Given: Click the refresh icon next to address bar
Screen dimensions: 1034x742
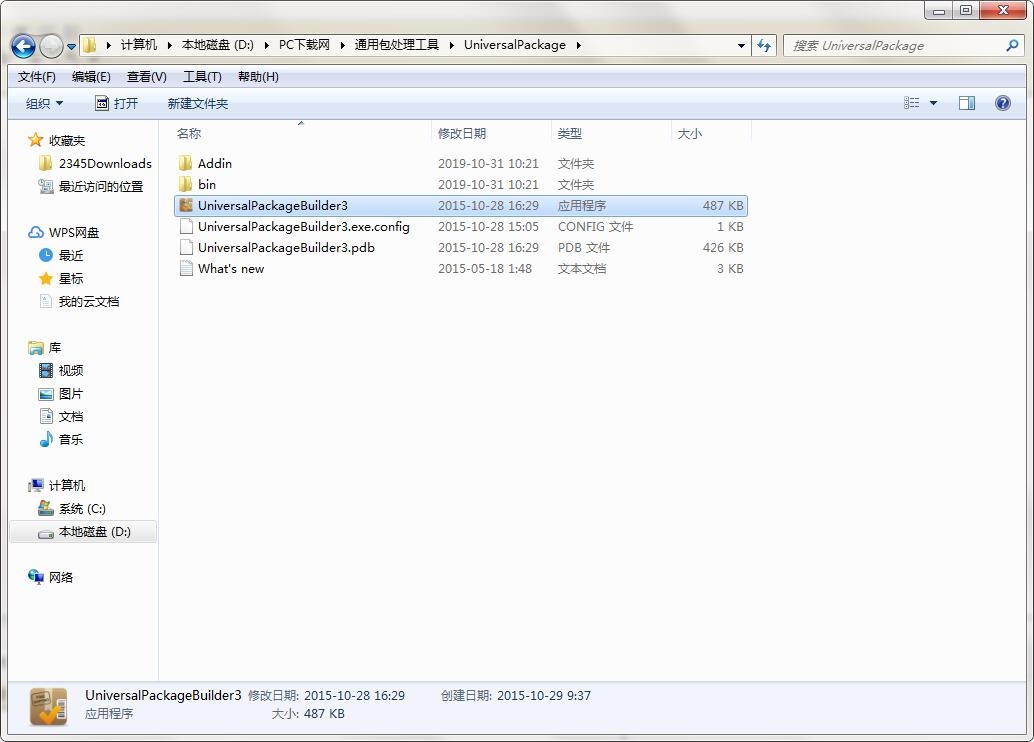Looking at the screenshot, I should 764,46.
